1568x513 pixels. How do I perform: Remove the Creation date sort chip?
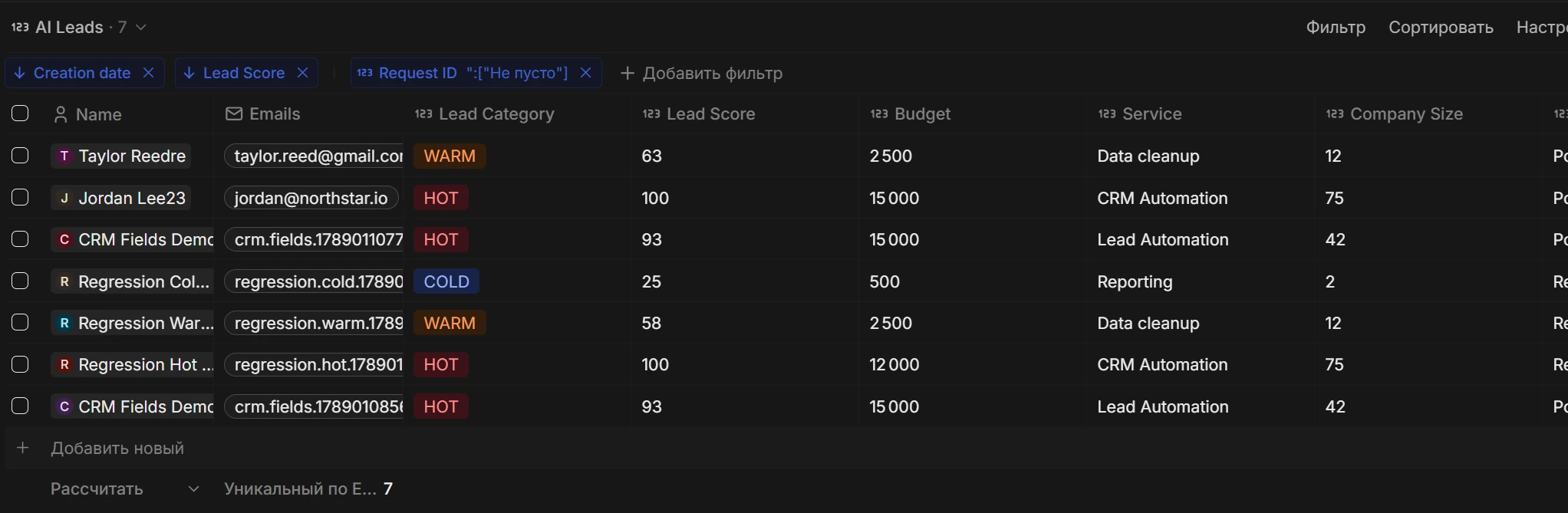point(149,73)
